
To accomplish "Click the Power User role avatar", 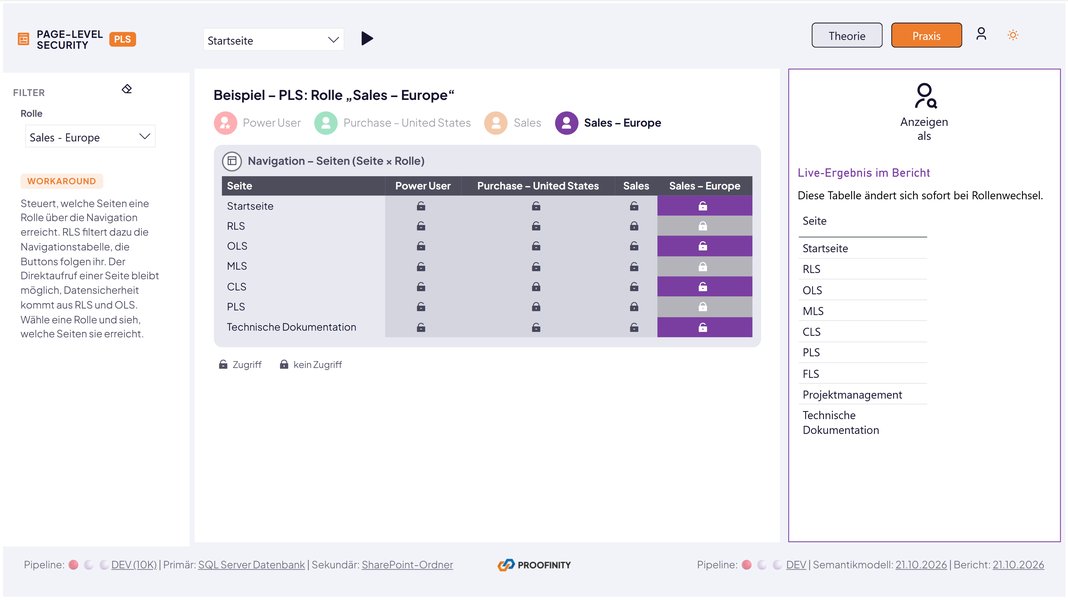I will (225, 123).
